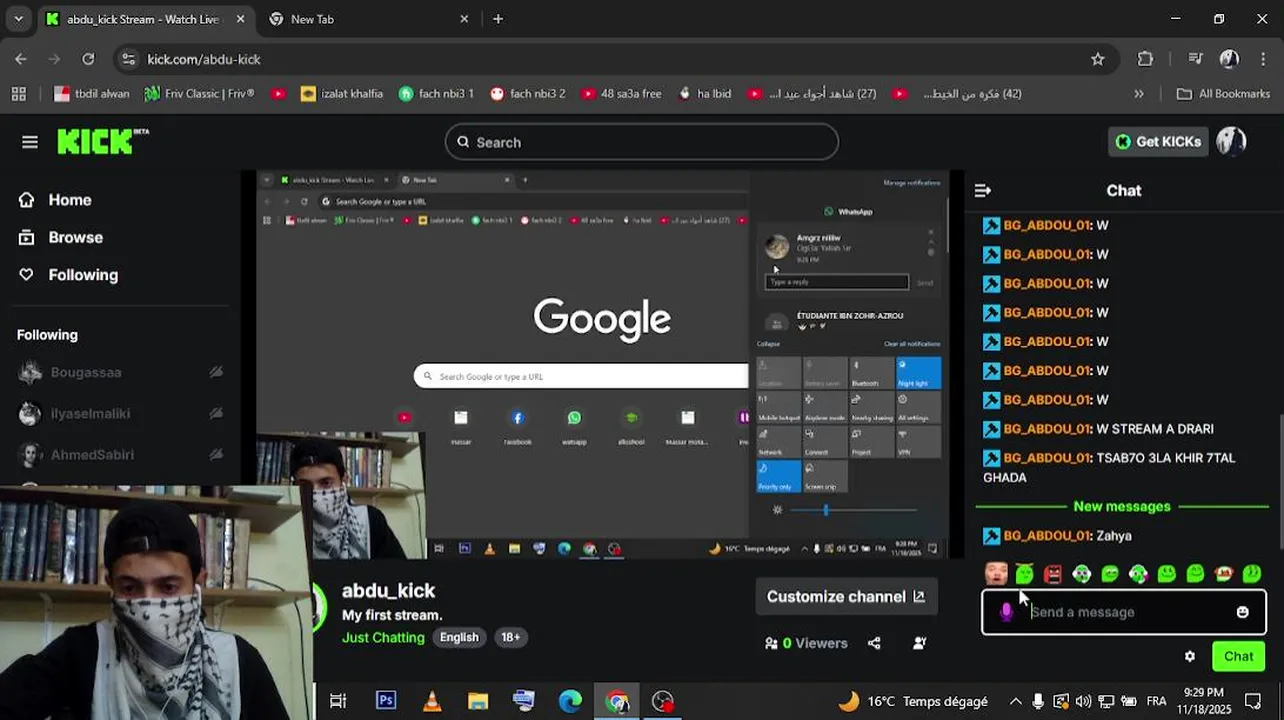Viewport: 1284px width, 720px height.
Task: Bookmark this page with star icon
Action: (1097, 59)
